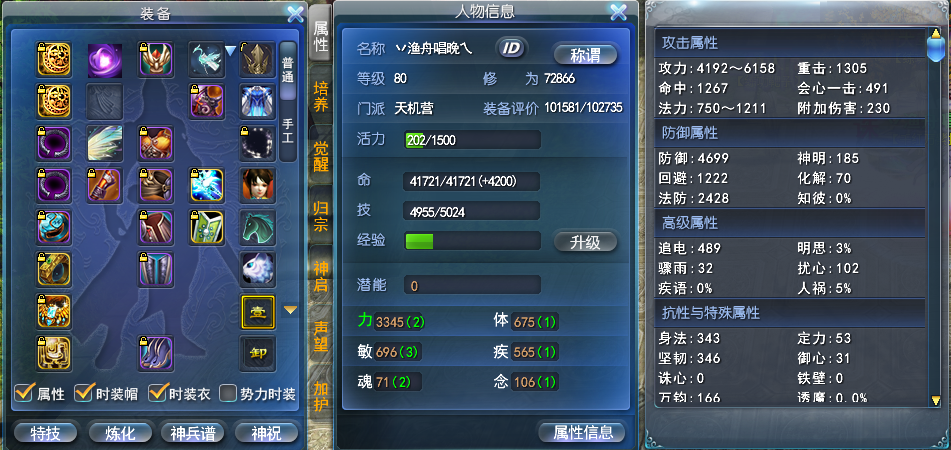Click the blue robe armor icon
The width and height of the screenshot is (951, 450).
[258, 101]
